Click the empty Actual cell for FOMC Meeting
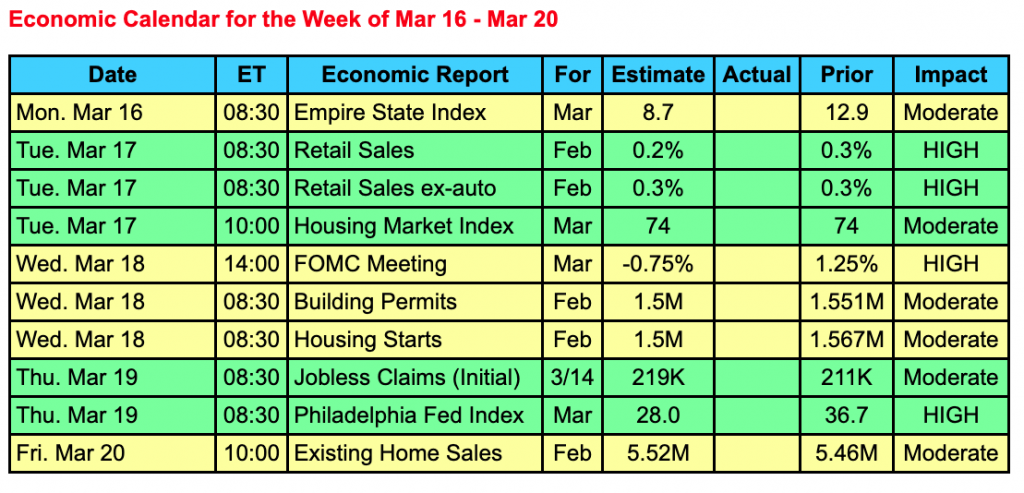This screenshot has height=493, width=1024. [757, 264]
